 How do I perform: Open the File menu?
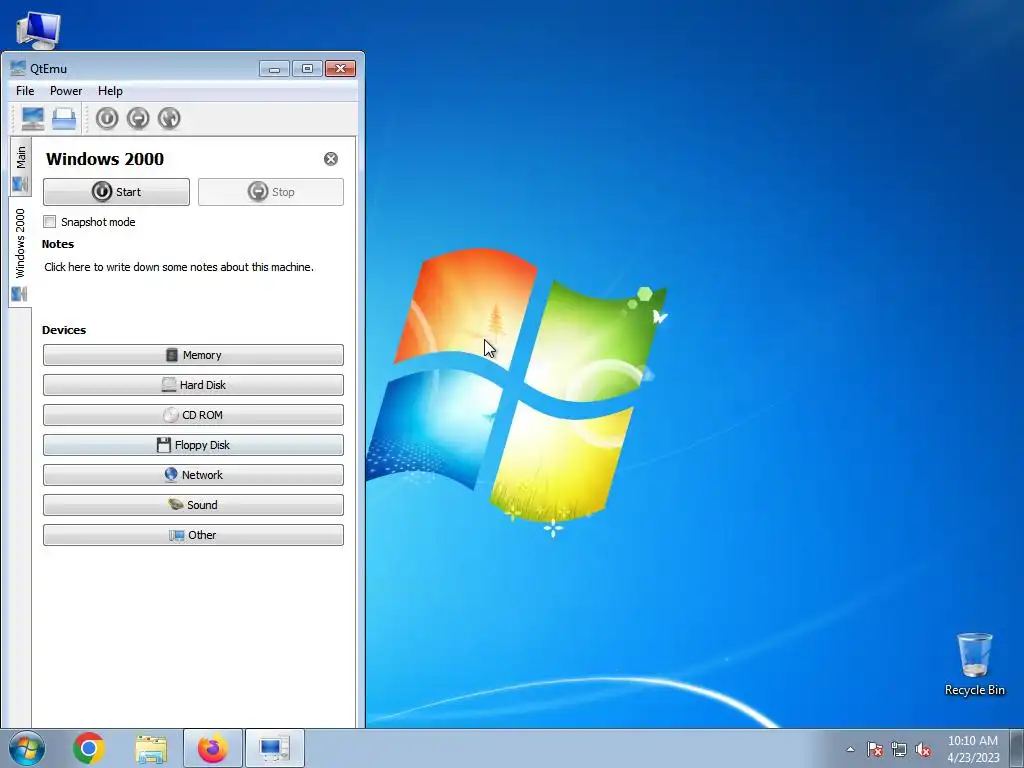click(x=25, y=91)
